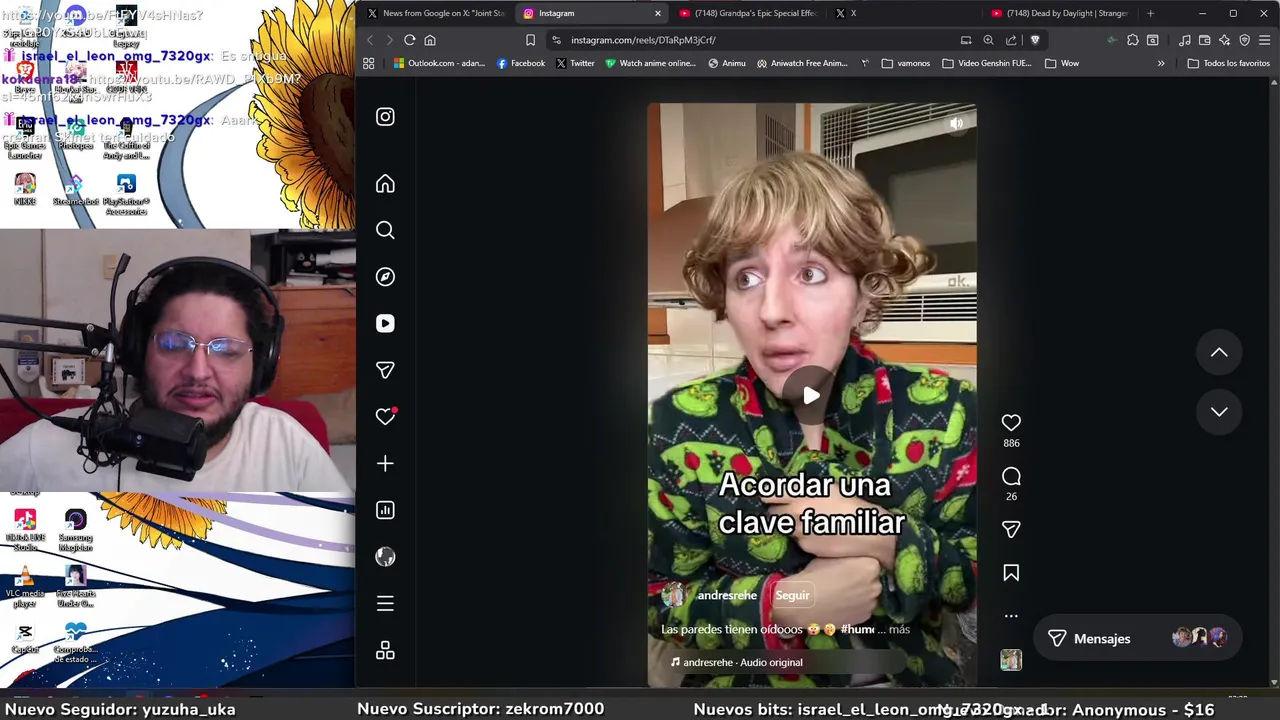The image size is (1280, 720).
Task: Open direct messages paper-plane in sidebar
Action: pos(385,370)
